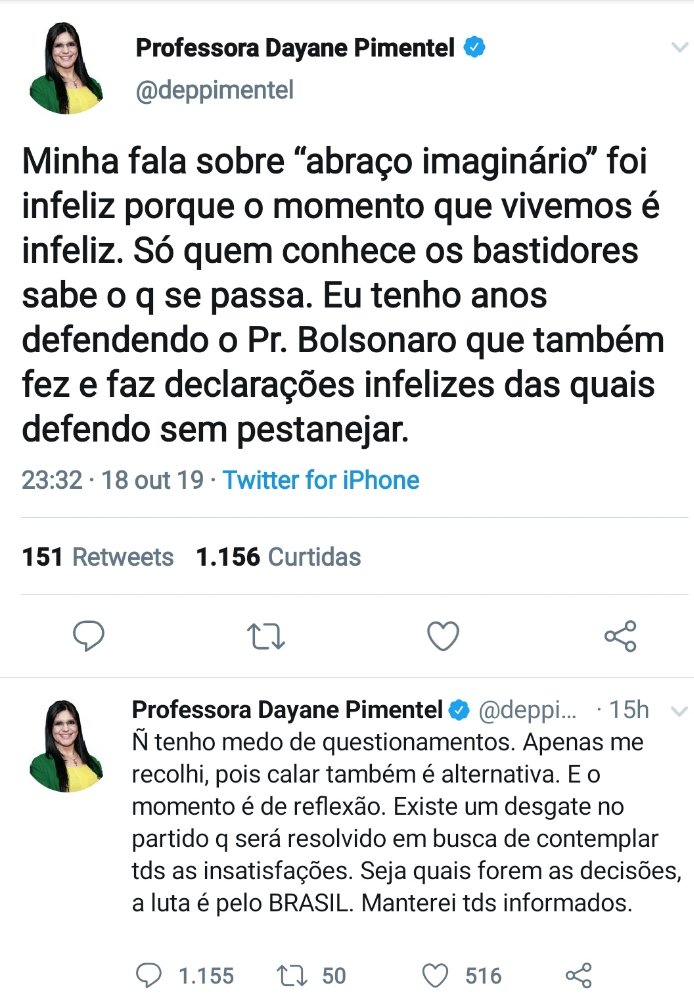View the 1.156 Curtidas list
694x1000 pixels.
[x=279, y=557]
